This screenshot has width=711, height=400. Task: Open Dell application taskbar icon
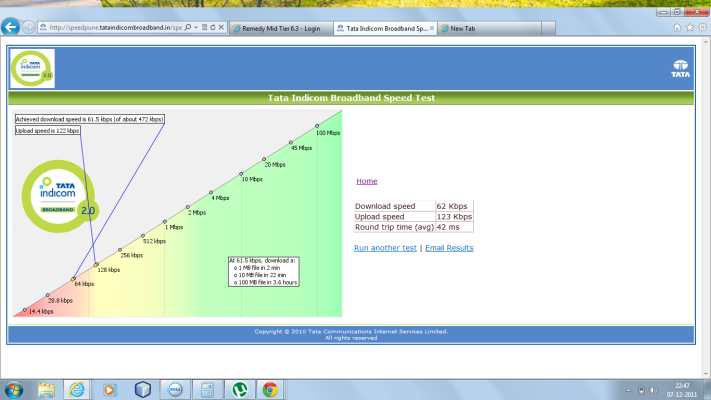click(x=175, y=390)
